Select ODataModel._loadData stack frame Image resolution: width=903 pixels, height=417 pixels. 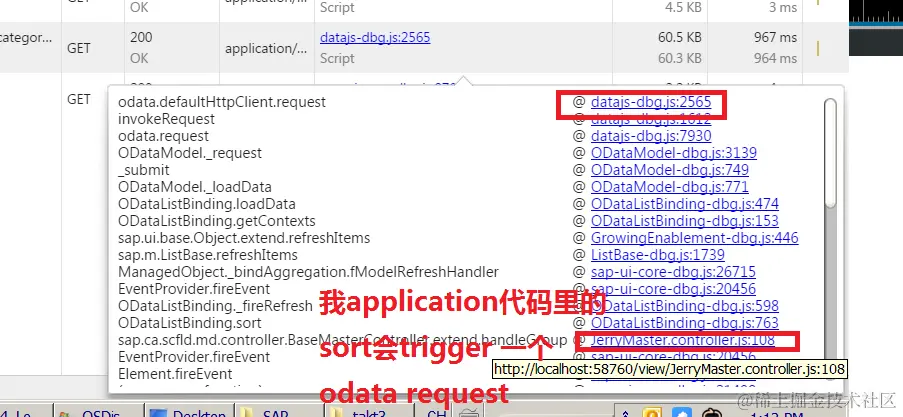pos(195,187)
